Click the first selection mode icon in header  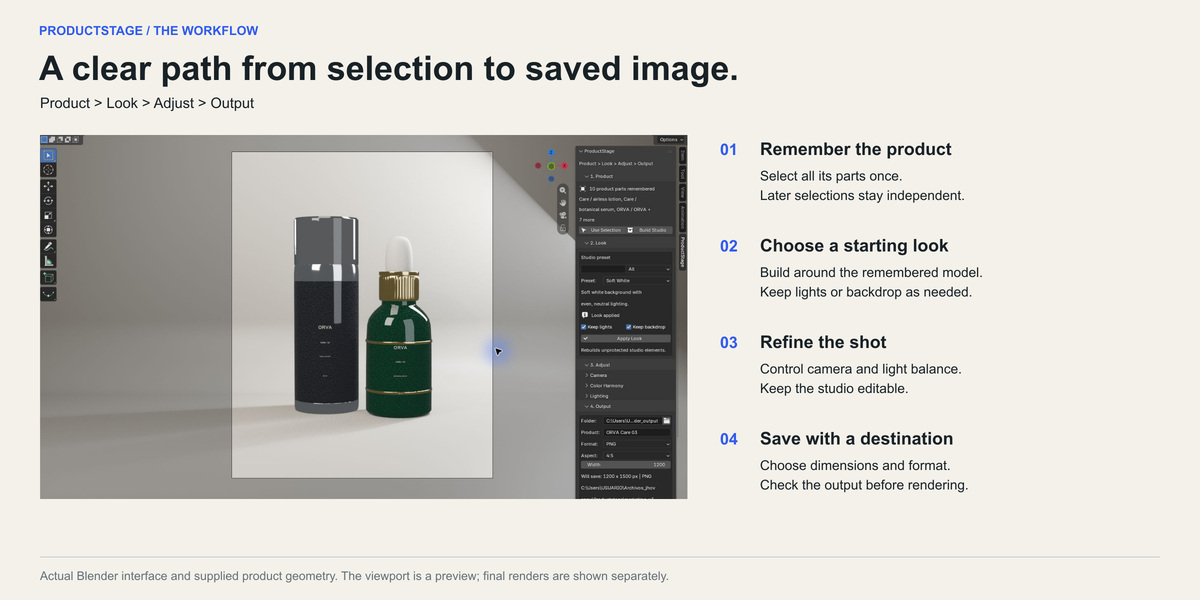point(44,139)
